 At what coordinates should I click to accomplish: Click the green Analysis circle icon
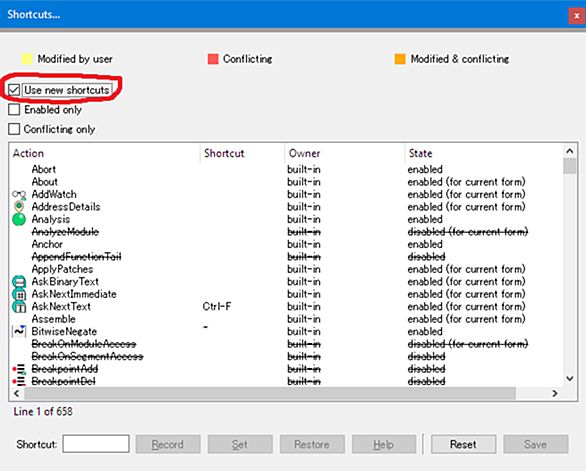tap(19, 219)
